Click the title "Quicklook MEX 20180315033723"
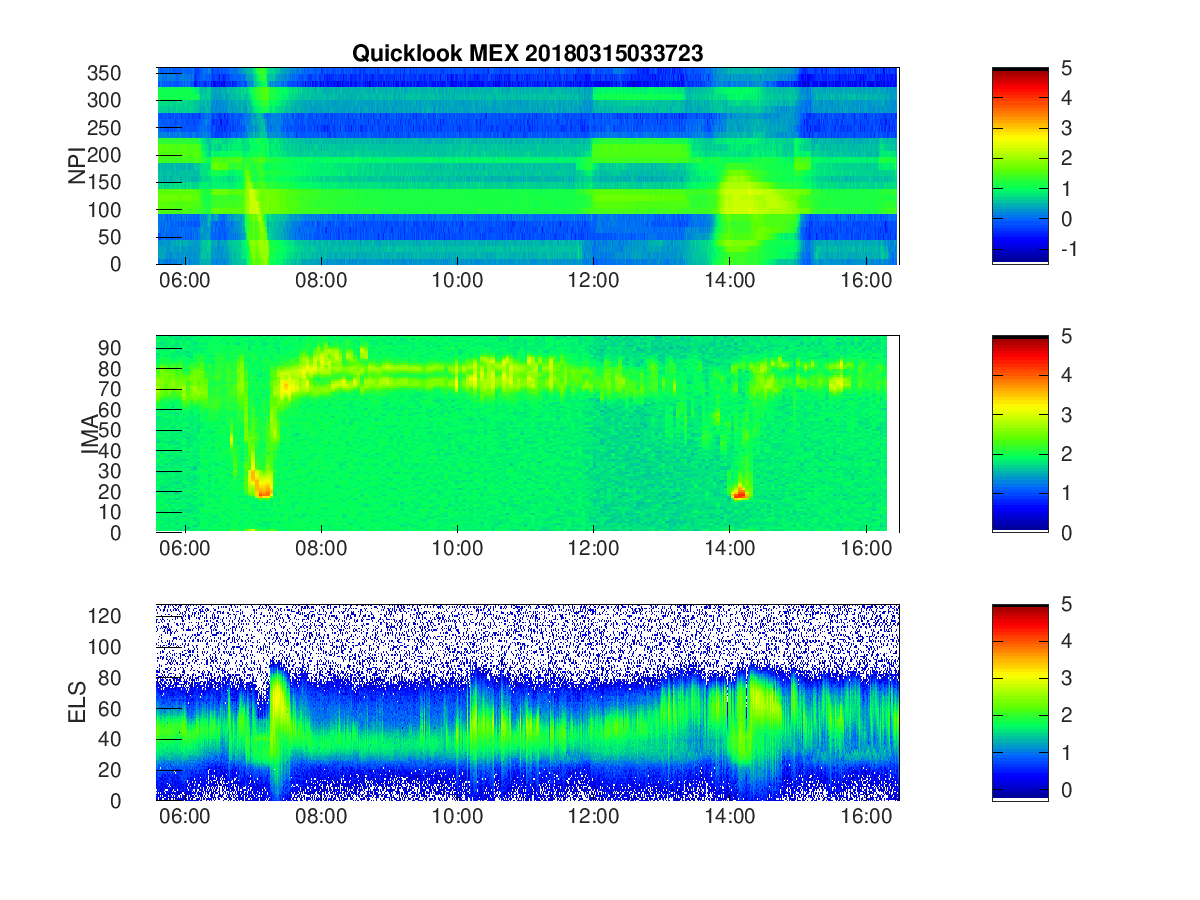Image resolution: width=1200 pixels, height=900 pixels. 527,54
